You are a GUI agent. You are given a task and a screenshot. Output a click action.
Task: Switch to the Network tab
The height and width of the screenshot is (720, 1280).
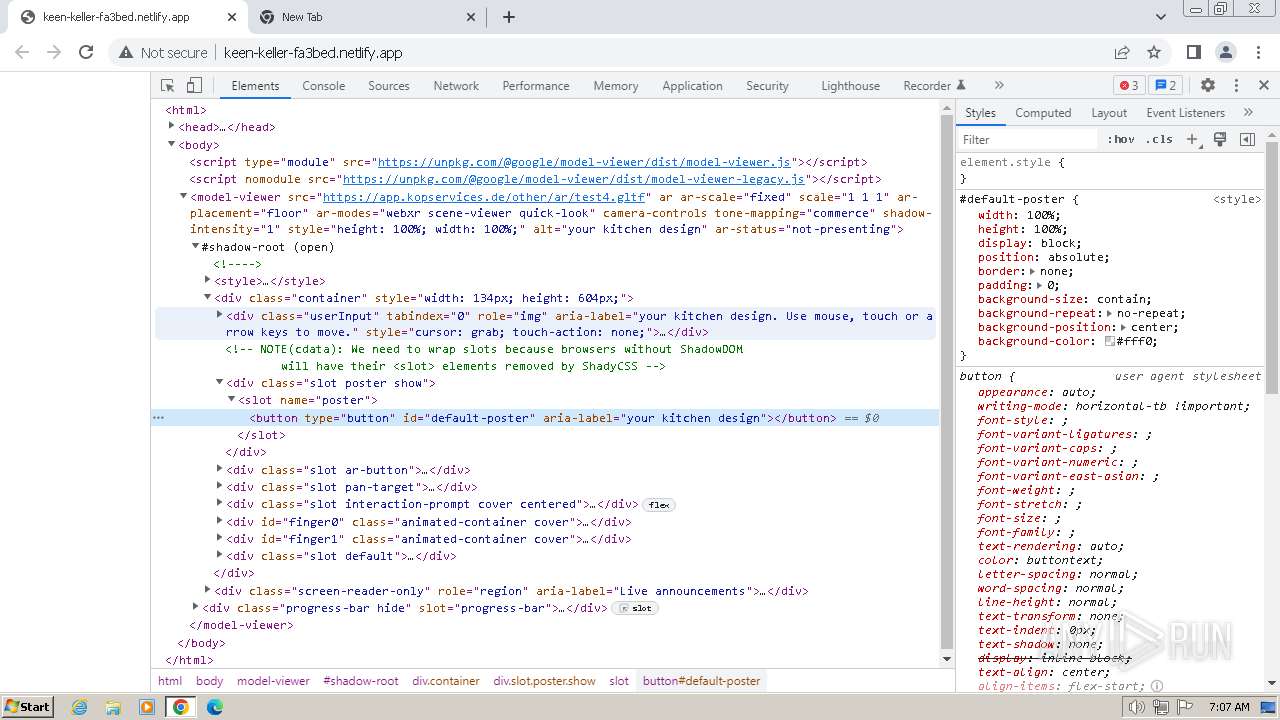(456, 86)
